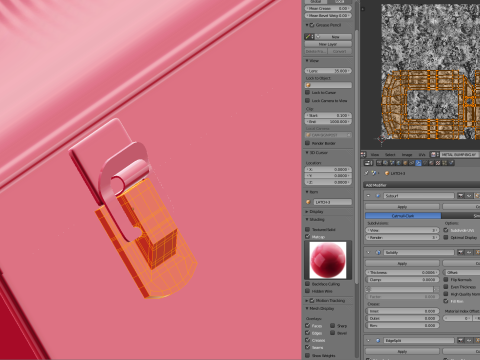The image size is (480, 360).
Task: Open the Physics properties tab
Action: [451, 163]
